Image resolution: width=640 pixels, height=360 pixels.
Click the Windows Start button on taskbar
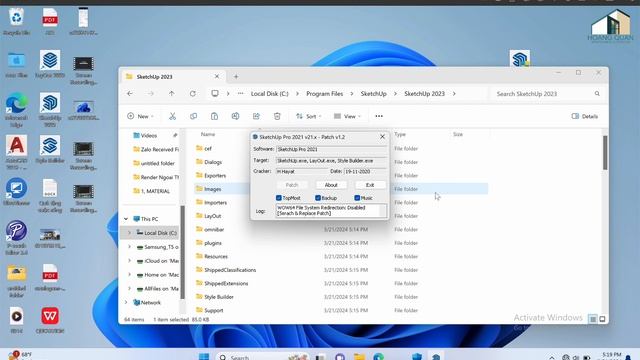pos(204,357)
